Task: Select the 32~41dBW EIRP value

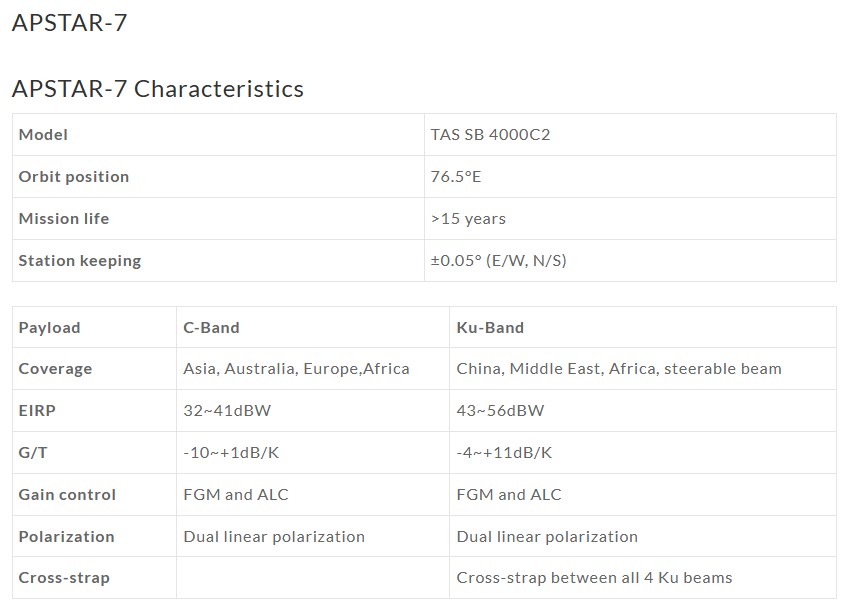Action: [x=227, y=410]
